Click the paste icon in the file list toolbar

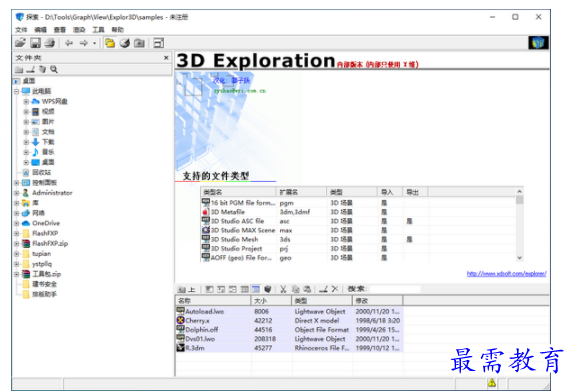click(307, 289)
